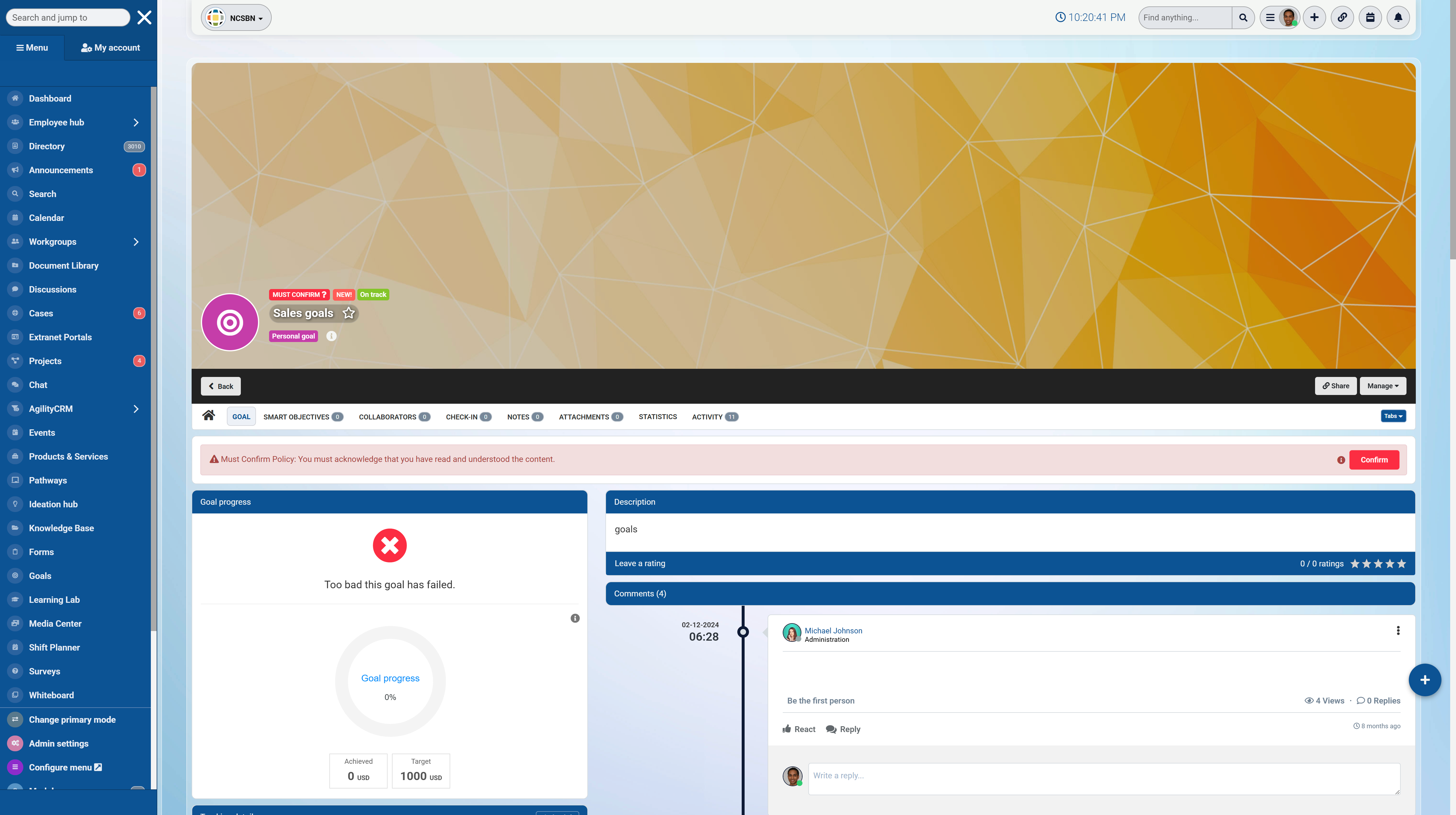Open notifications via the bell icon
The width and height of the screenshot is (1456, 815).
point(1398,17)
